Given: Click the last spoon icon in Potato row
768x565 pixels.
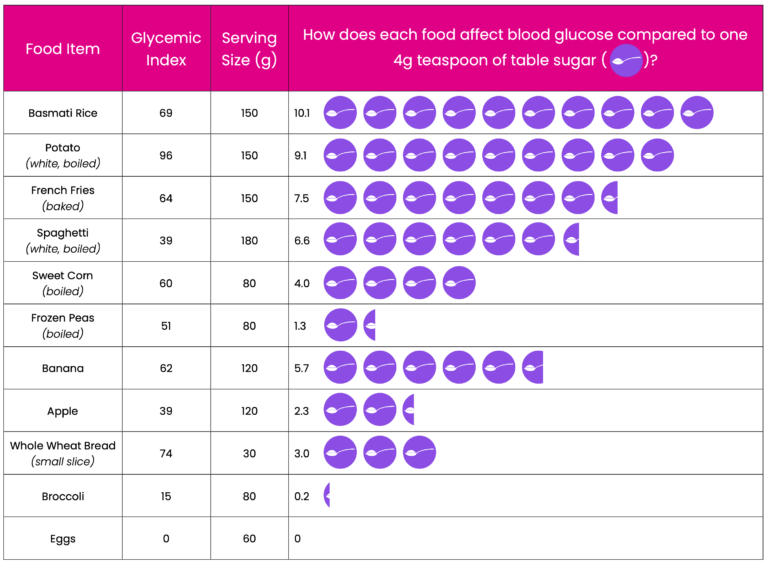Looking at the screenshot, I should (x=657, y=155).
